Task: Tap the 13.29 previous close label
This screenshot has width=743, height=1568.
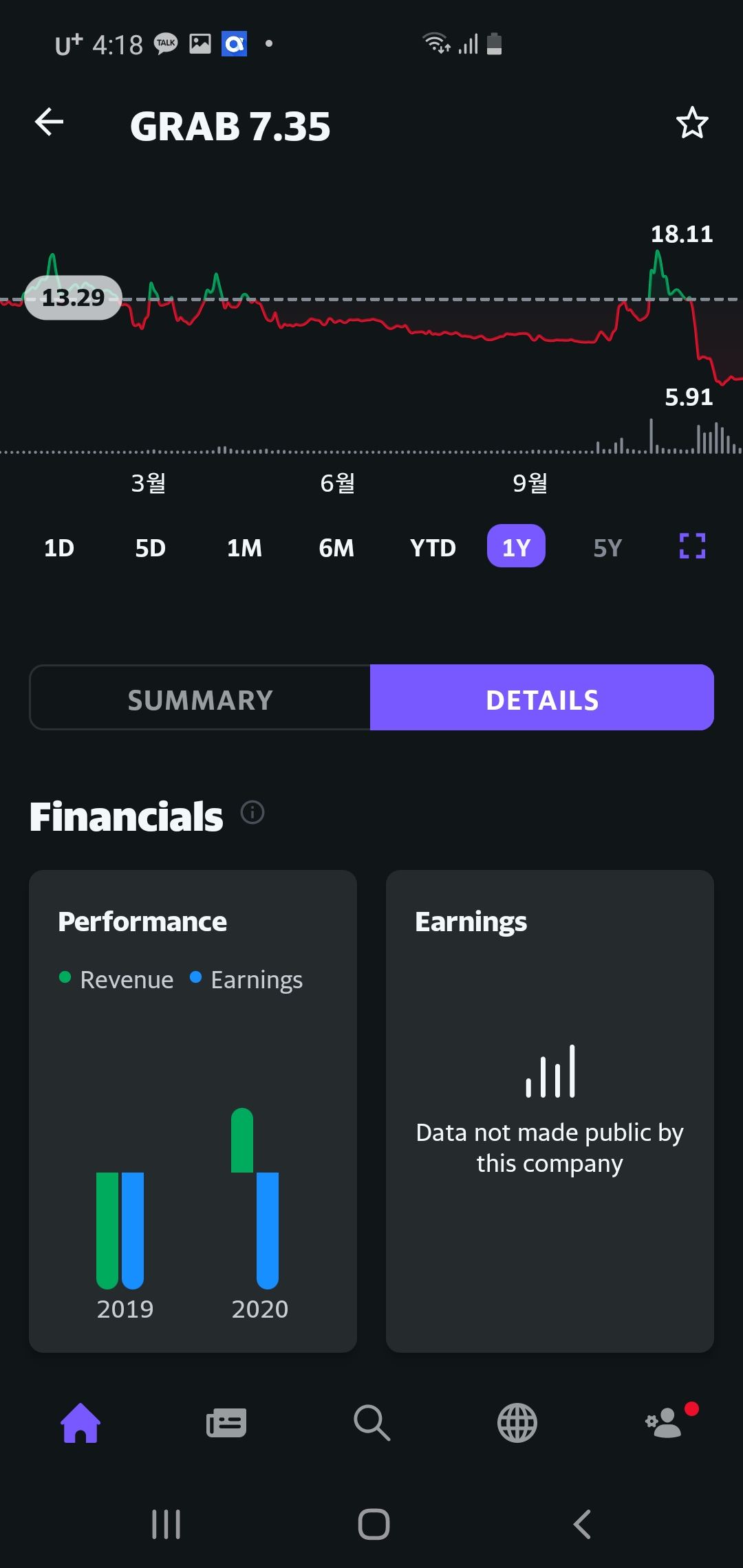Action: click(x=74, y=298)
